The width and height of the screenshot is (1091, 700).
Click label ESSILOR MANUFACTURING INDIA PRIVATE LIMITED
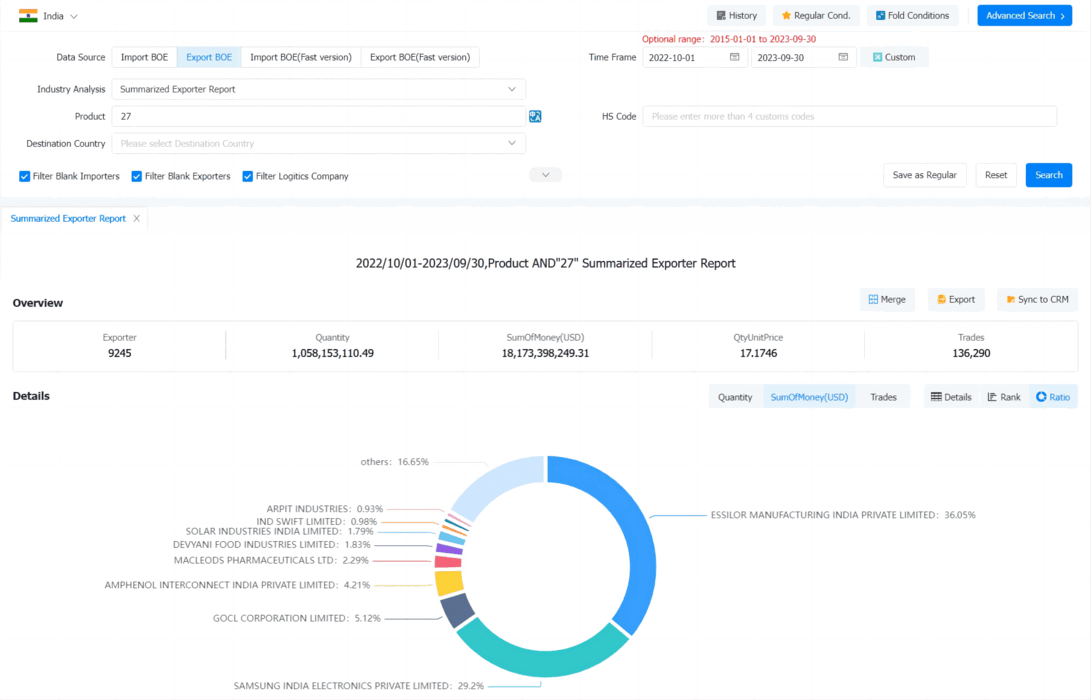coord(825,515)
